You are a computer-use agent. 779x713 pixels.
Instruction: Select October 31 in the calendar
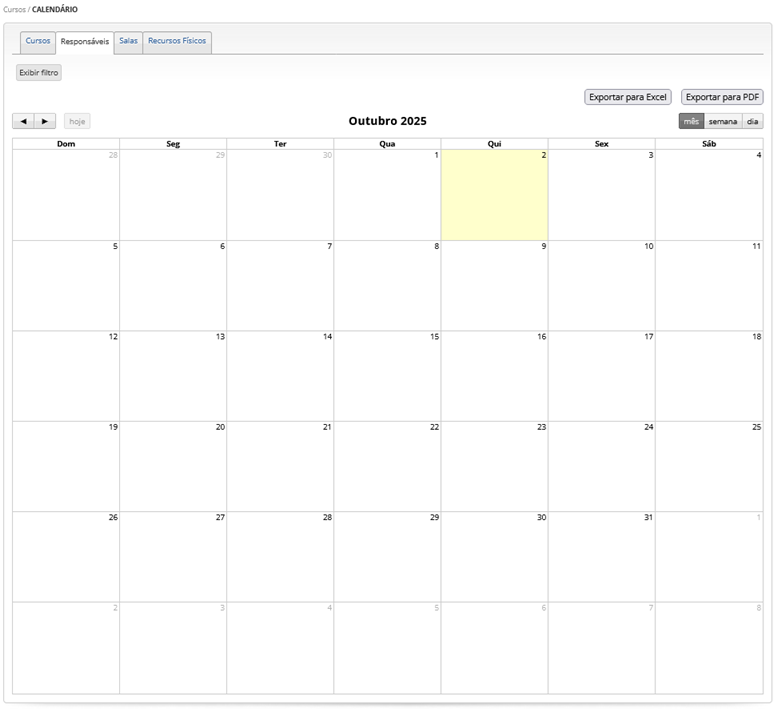click(x=601, y=556)
